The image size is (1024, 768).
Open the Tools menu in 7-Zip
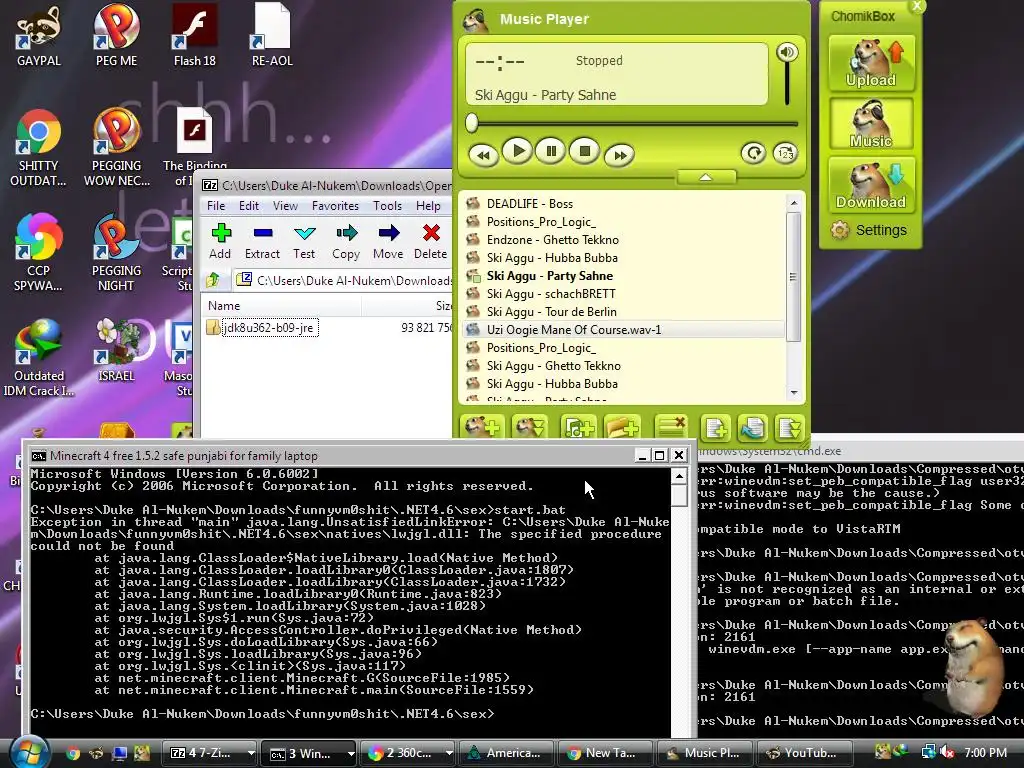(x=387, y=206)
